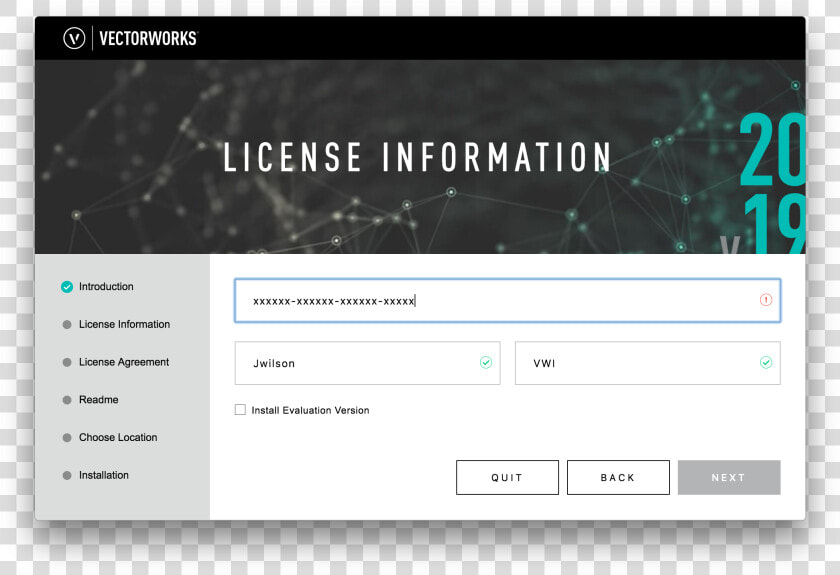Click the green checkmark in Jwilson field
Image resolution: width=840 pixels, height=575 pixels.
pyautogui.click(x=486, y=363)
